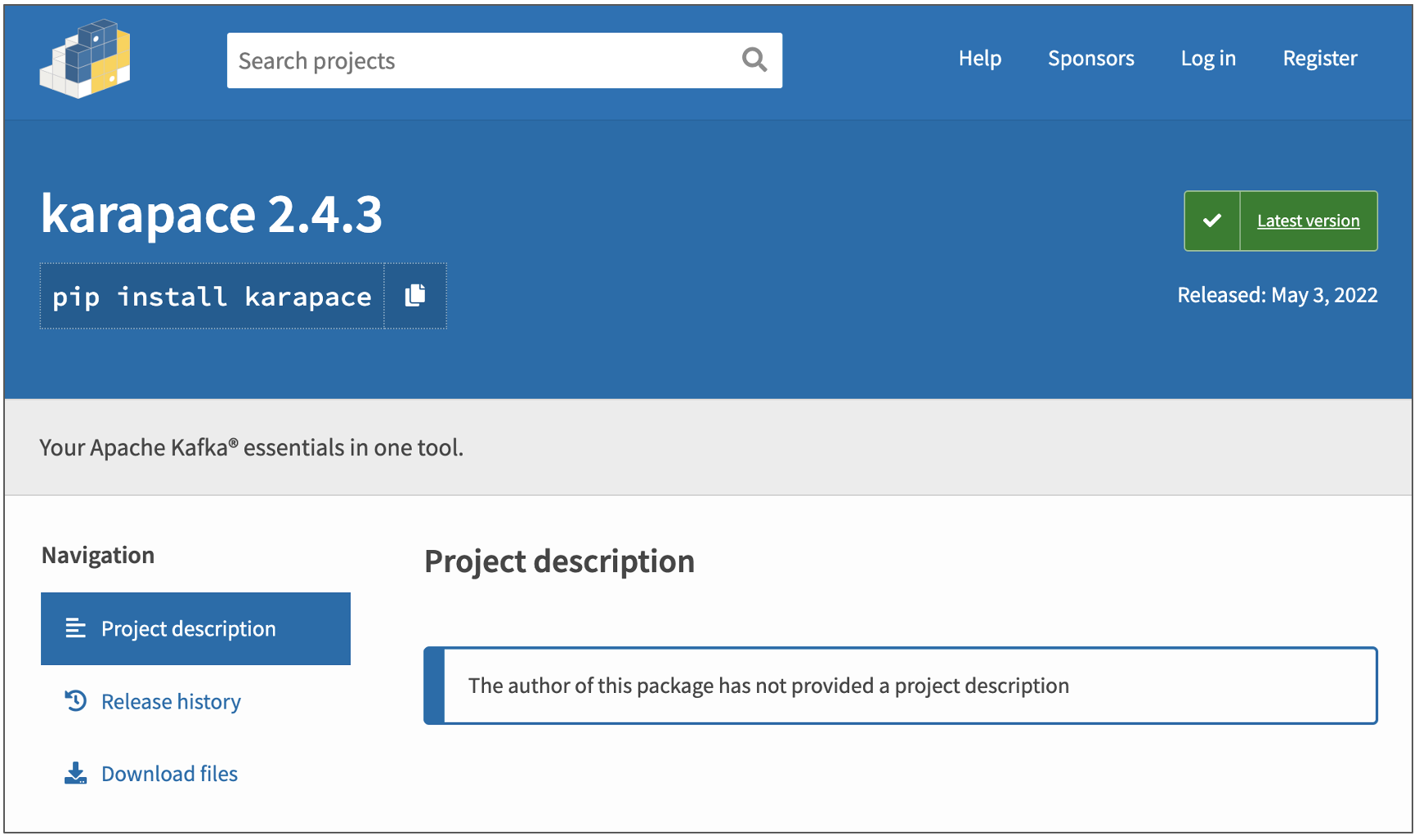Open the Log in page
Image resolution: width=1419 pixels, height=840 pixels.
1207,59
